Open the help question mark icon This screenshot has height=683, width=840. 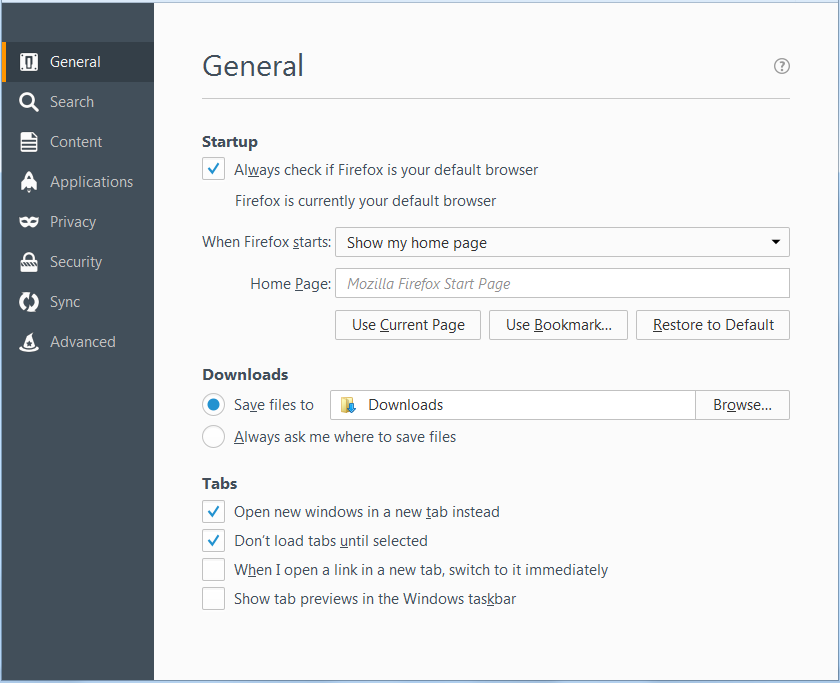pos(782,66)
